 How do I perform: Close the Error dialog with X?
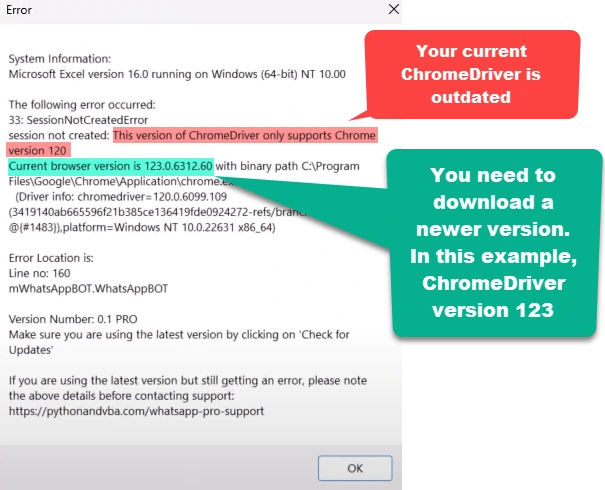coord(394,9)
